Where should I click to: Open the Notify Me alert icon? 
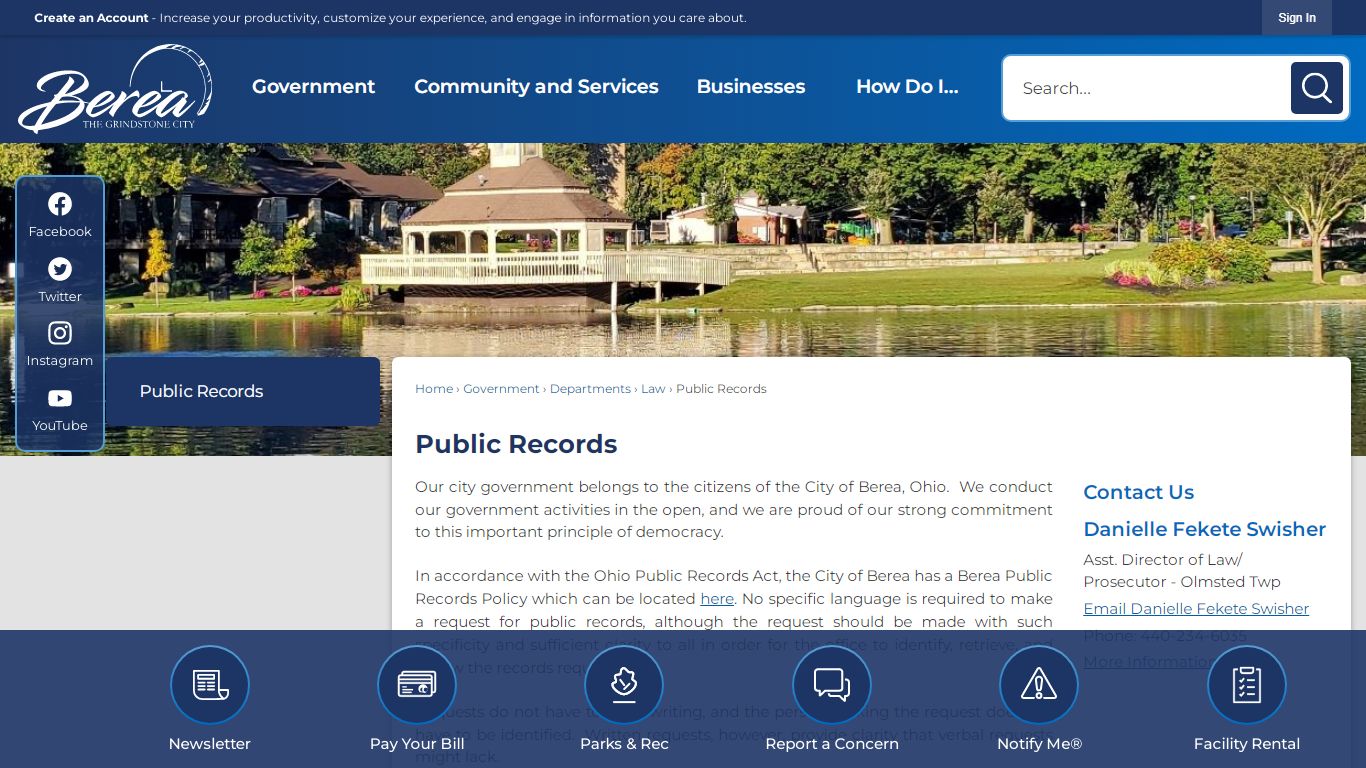[1039, 685]
